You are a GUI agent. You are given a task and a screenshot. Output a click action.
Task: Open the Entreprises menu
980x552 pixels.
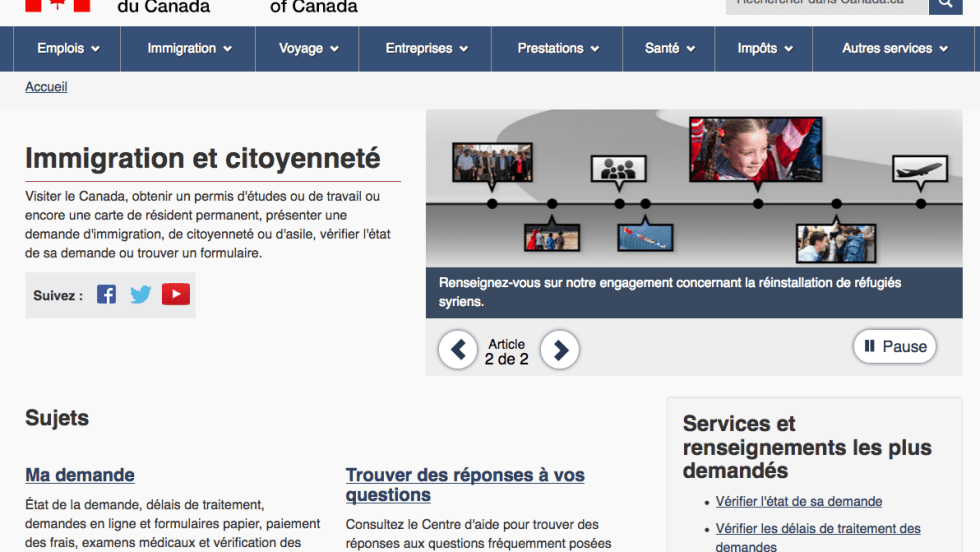pyautogui.click(x=427, y=48)
